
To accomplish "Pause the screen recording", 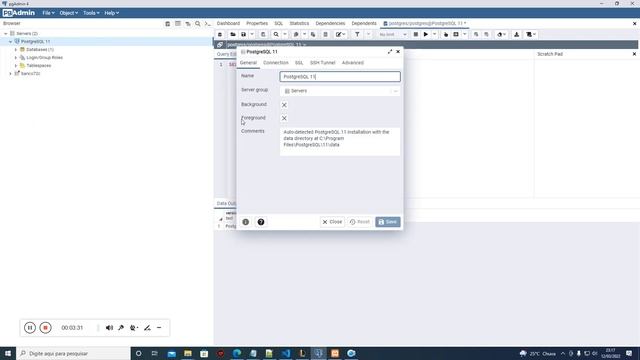I will coord(30,328).
